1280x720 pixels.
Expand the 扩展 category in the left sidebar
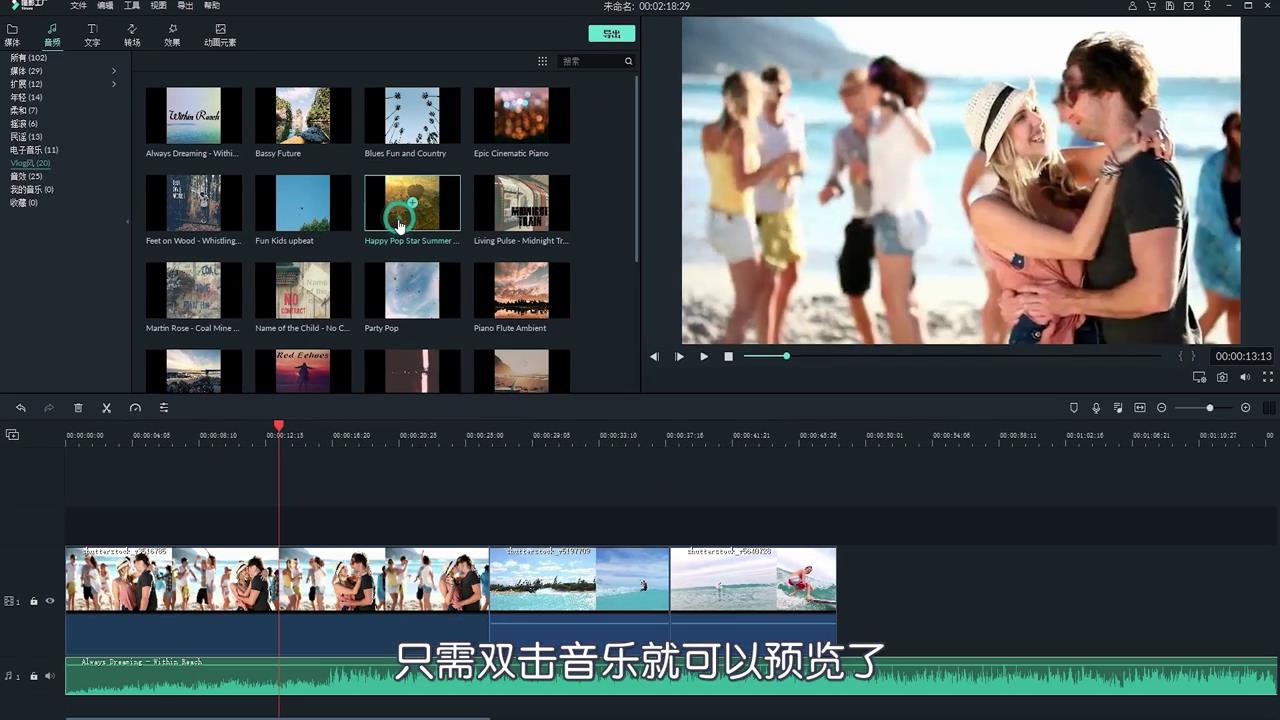click(x=114, y=84)
